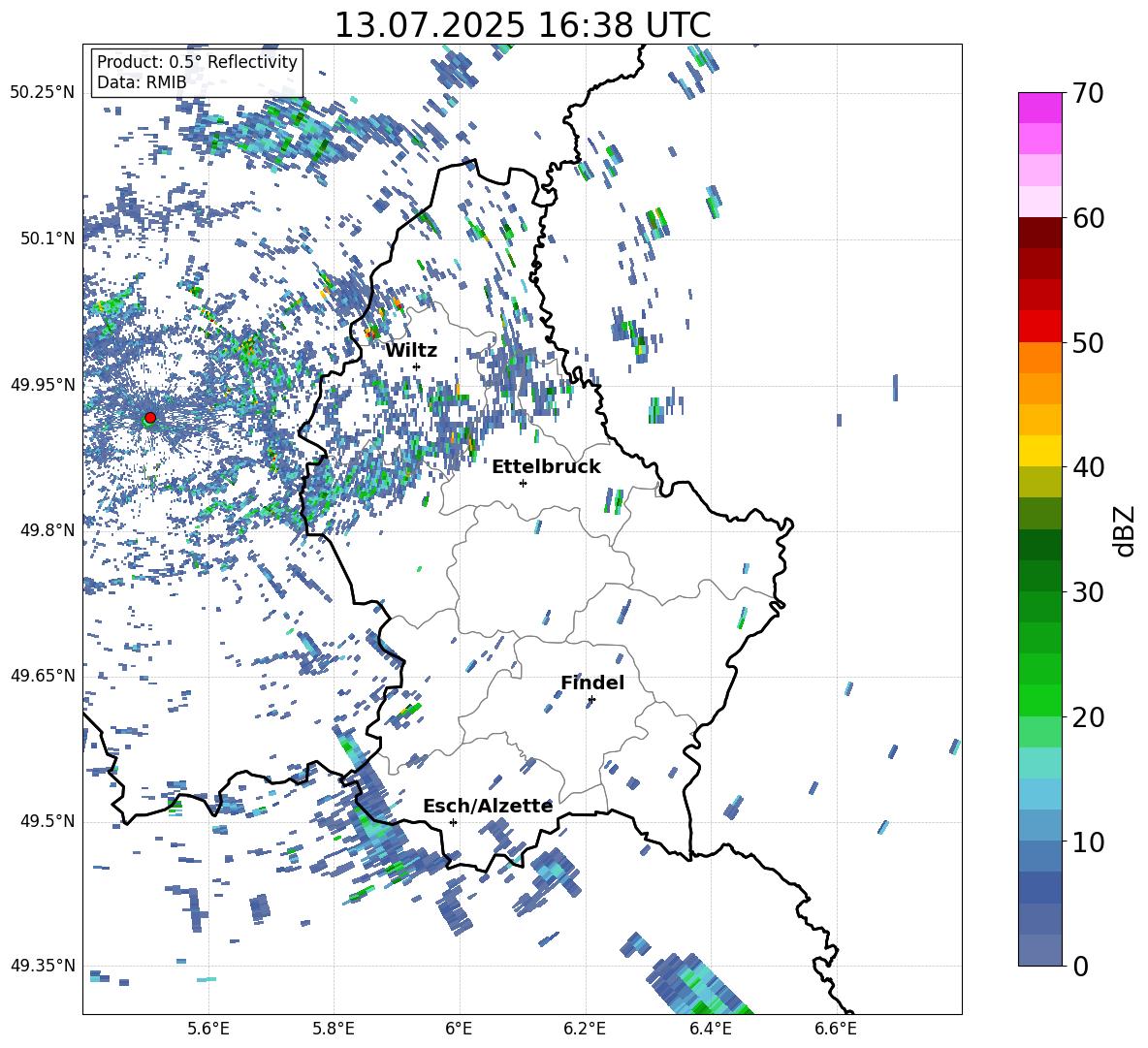Click the colorbar 30 tick label

[x=1088, y=592]
